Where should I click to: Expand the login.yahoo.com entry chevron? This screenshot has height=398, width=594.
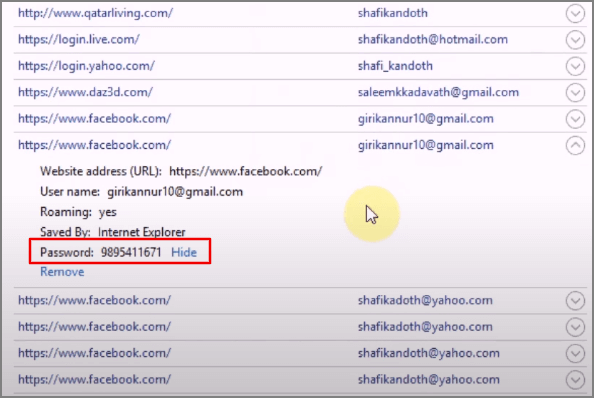tap(575, 66)
